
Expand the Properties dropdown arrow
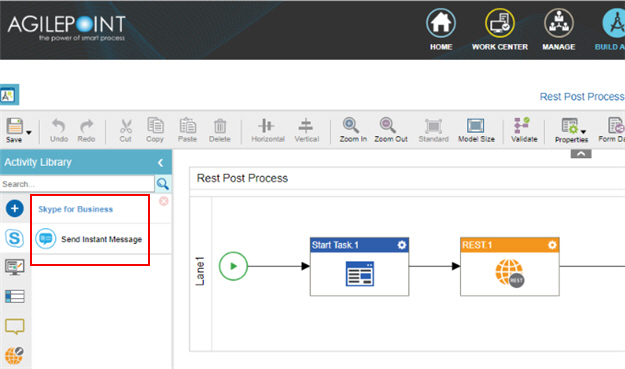(584, 132)
